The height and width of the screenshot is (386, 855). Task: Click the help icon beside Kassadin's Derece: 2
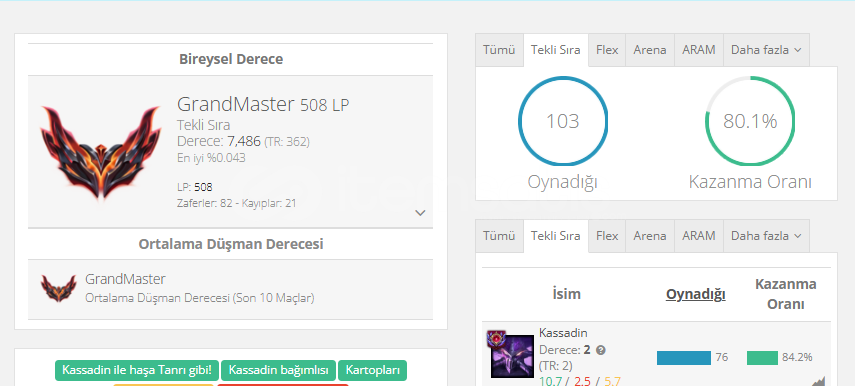coord(600,350)
